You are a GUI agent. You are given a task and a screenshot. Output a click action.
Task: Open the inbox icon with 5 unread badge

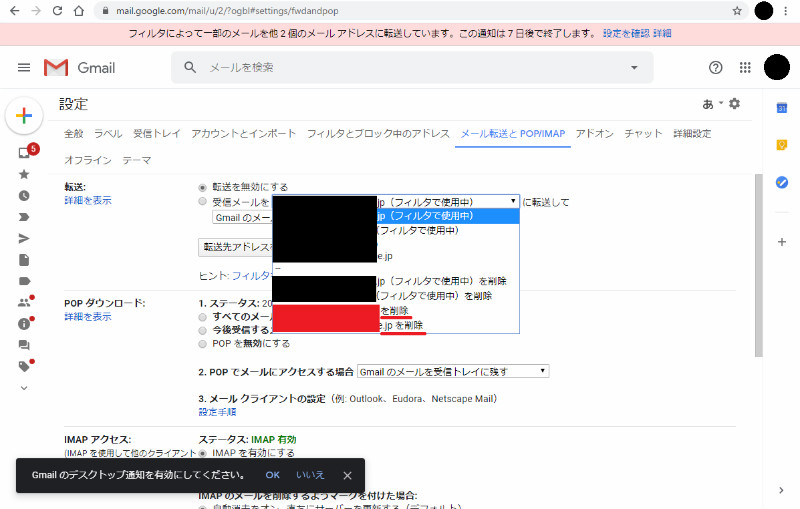click(24, 152)
